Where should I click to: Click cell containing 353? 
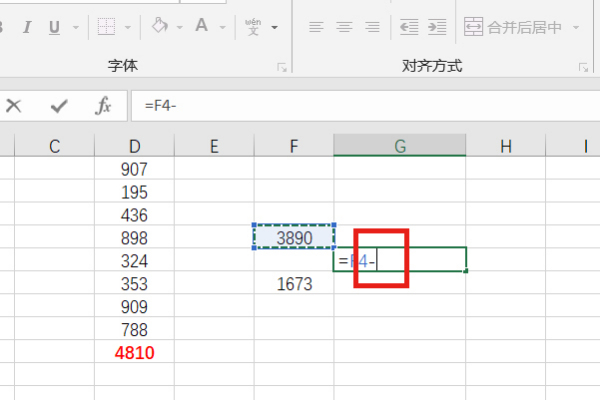tap(134, 284)
